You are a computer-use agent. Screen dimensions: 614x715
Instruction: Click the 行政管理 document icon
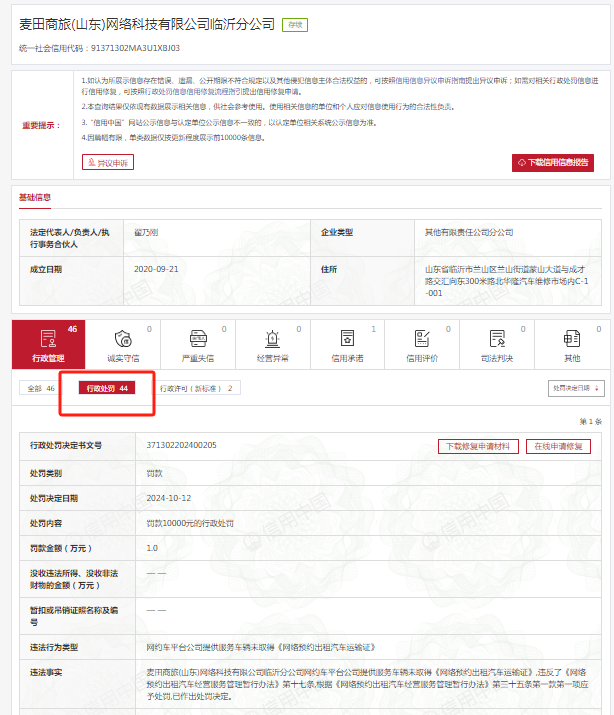pos(48,339)
